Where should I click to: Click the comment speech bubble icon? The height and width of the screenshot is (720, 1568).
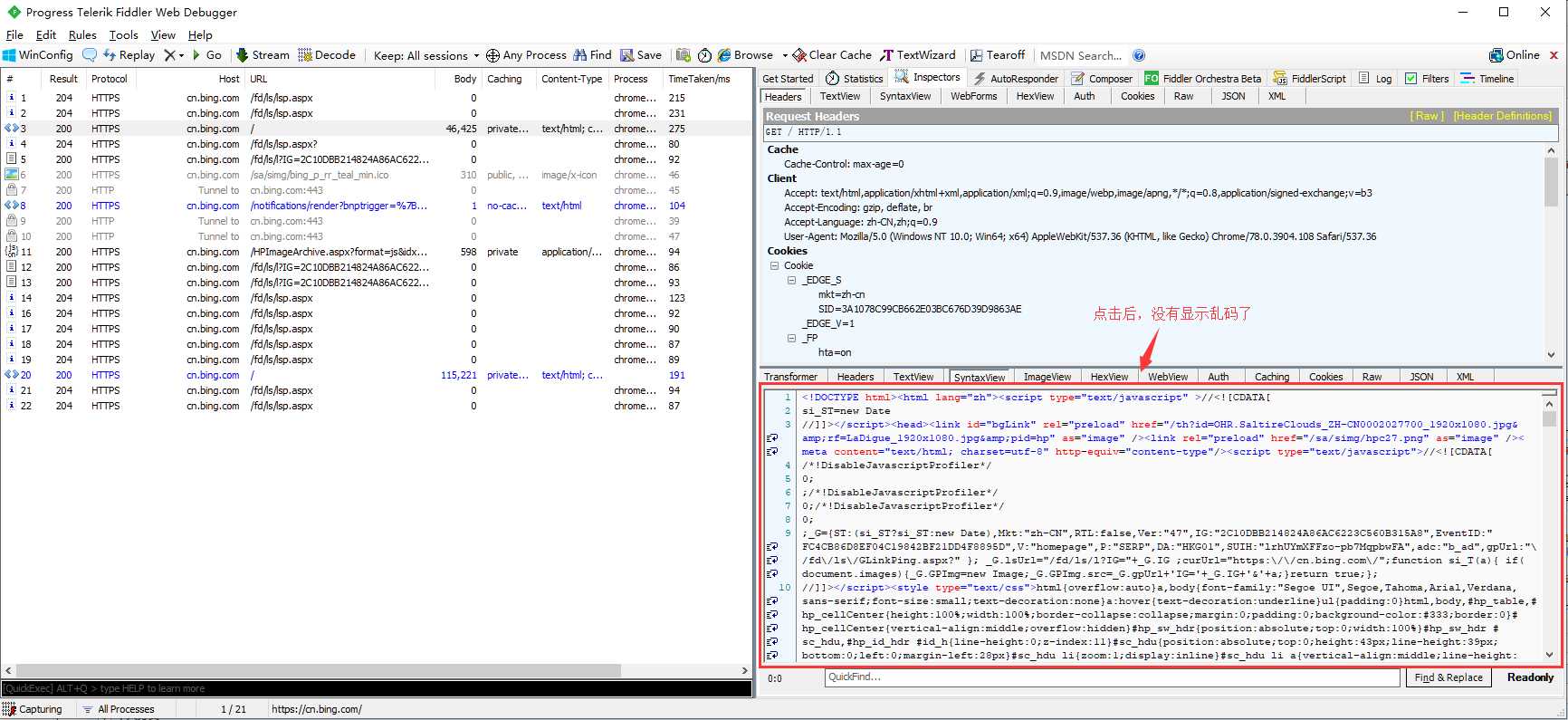click(x=89, y=55)
